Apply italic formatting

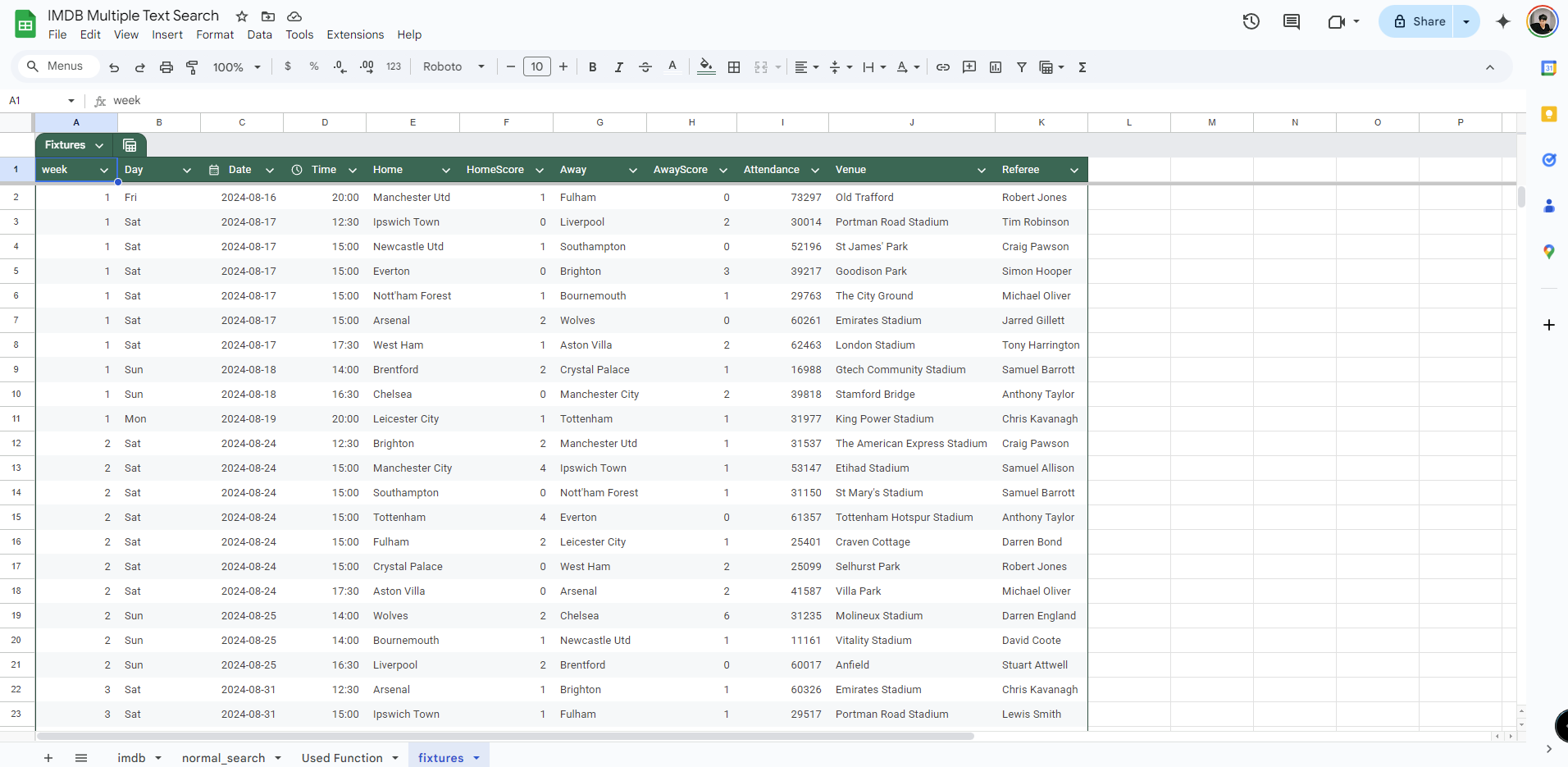click(x=619, y=67)
